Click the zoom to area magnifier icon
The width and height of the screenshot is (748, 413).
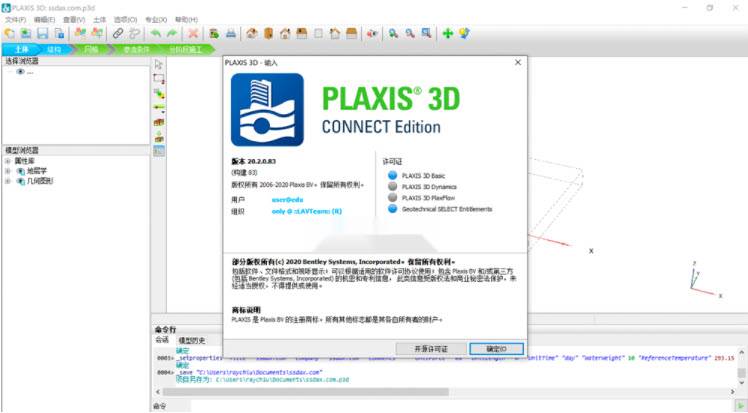click(426, 33)
